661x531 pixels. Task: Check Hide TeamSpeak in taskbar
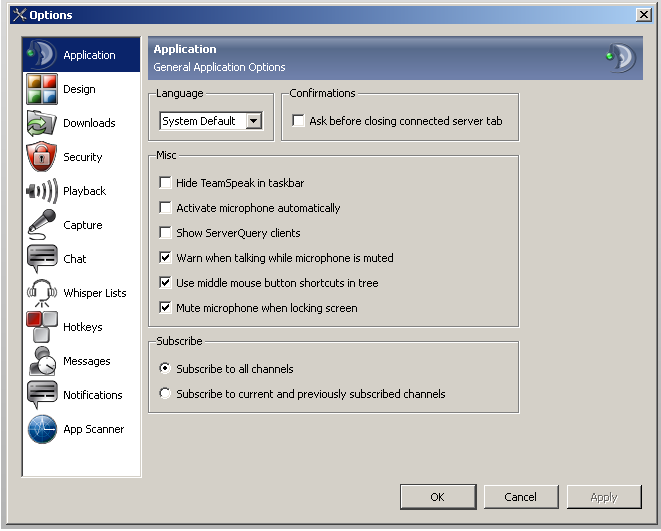165,182
